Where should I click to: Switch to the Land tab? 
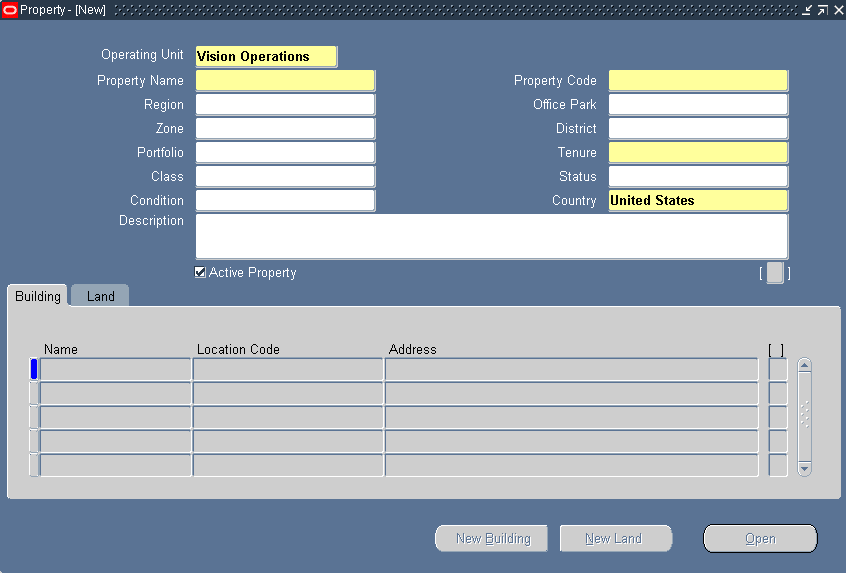pyautogui.click(x=100, y=296)
